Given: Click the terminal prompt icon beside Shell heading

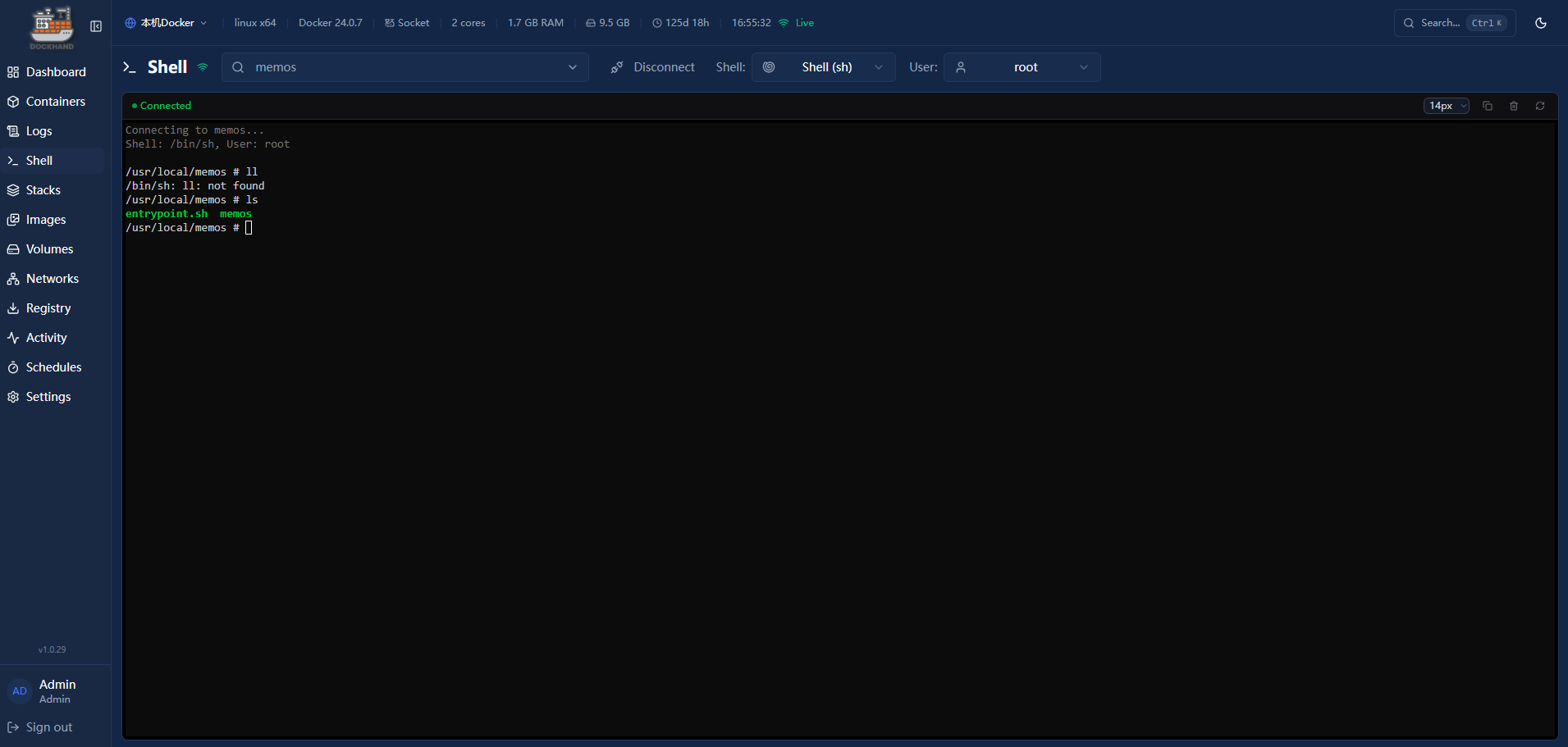Looking at the screenshot, I should [x=130, y=67].
